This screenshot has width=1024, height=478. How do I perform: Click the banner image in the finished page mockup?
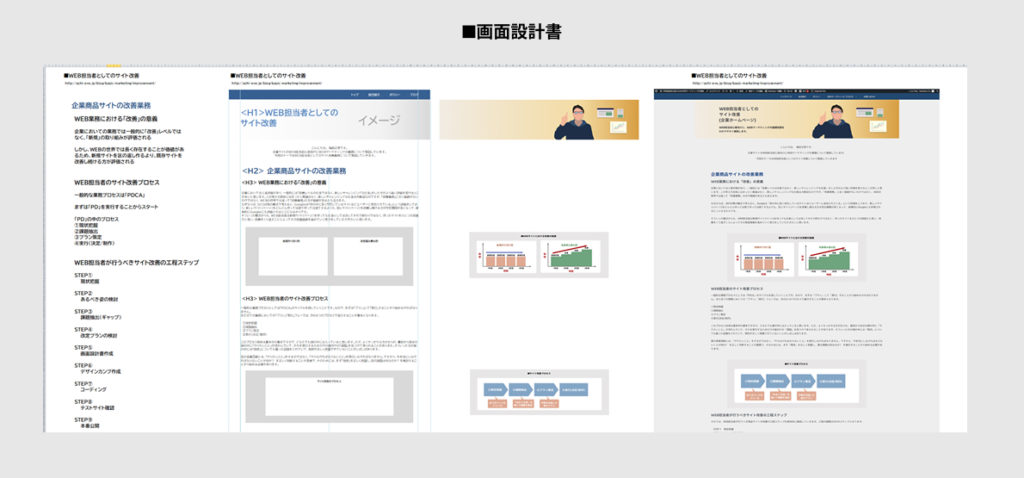point(797,119)
